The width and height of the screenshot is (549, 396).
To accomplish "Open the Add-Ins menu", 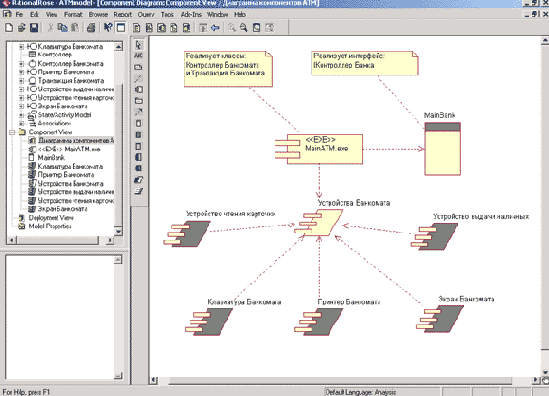I will 191,14.
